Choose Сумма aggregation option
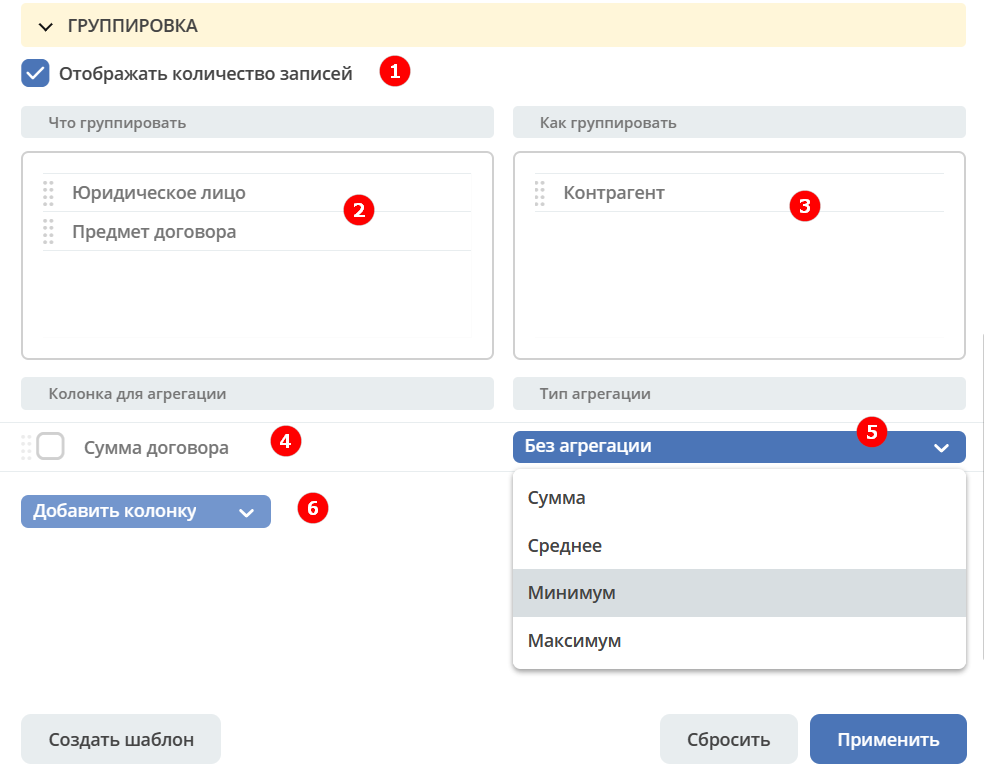 (x=739, y=498)
